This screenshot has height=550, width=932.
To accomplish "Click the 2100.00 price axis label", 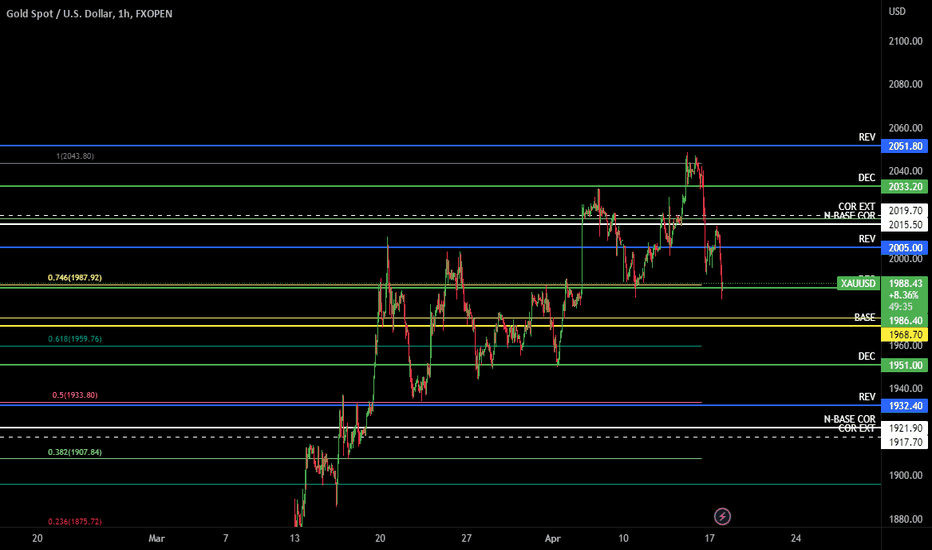I will click(905, 41).
